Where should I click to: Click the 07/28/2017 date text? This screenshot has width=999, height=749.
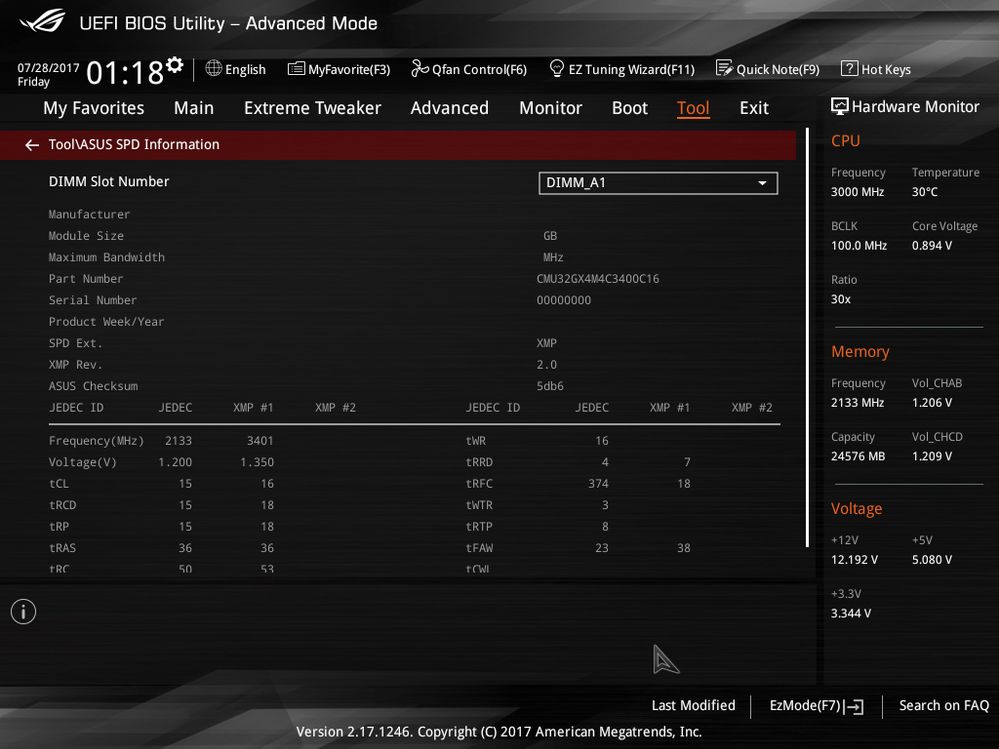[48, 68]
